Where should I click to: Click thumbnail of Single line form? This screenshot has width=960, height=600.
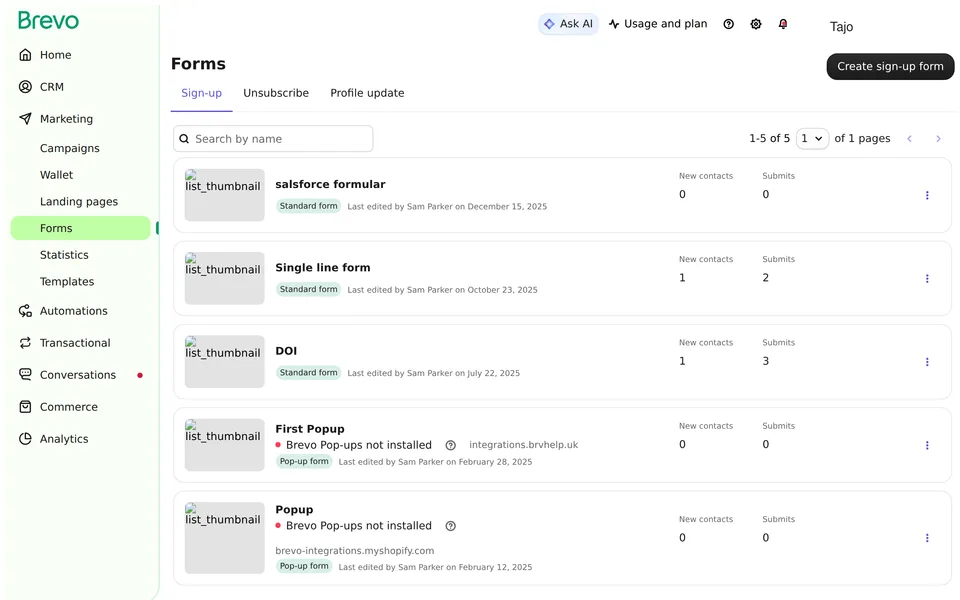pyautogui.click(x=225, y=279)
